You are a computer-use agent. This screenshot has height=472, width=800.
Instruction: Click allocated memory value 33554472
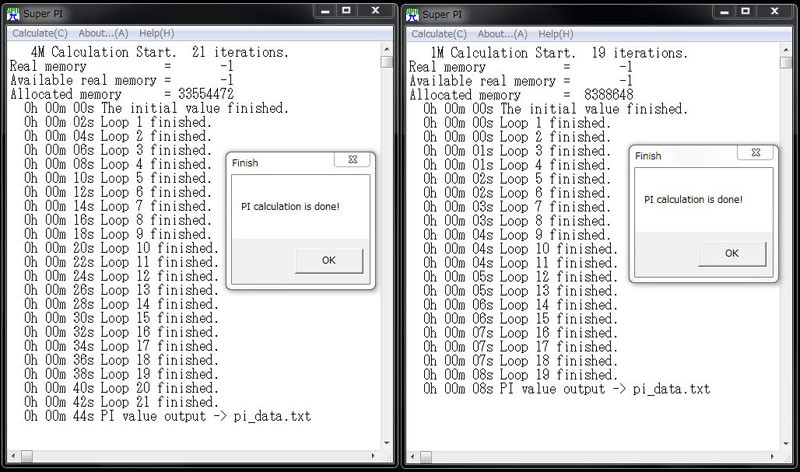(206, 94)
